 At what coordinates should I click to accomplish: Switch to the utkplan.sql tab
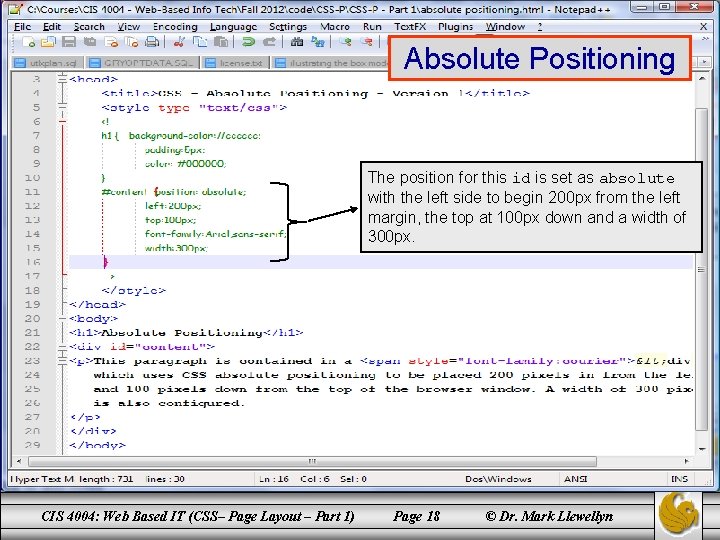(x=46, y=63)
